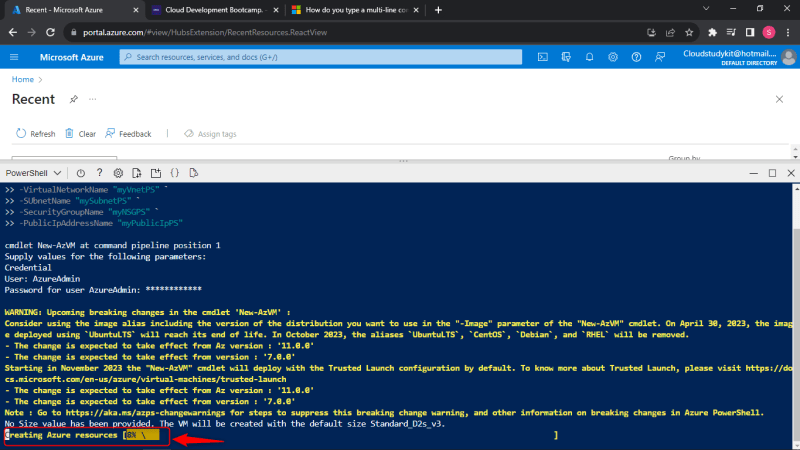
Task: Open the Cloud Shell editor braces icon
Action: 174,173
